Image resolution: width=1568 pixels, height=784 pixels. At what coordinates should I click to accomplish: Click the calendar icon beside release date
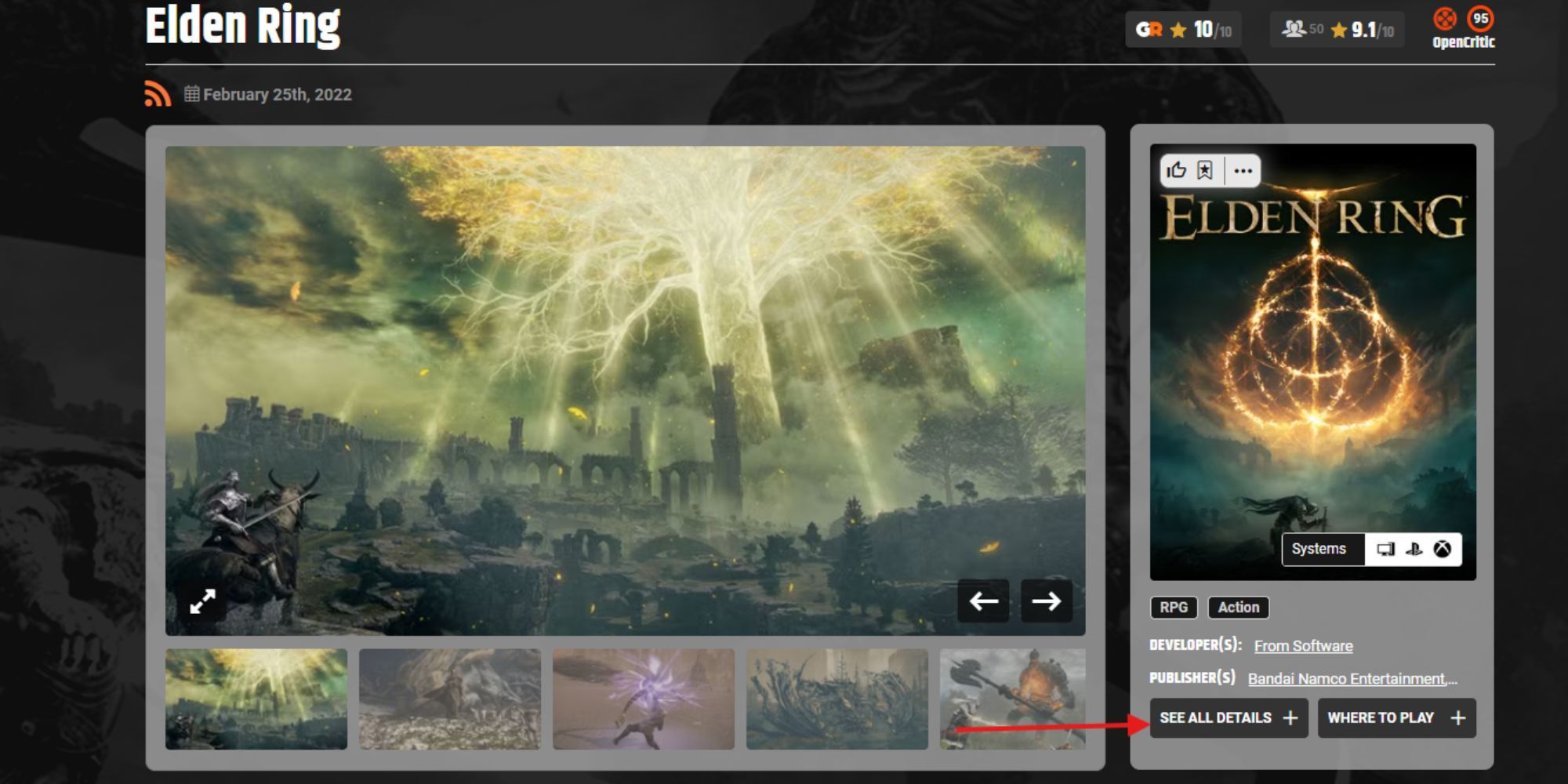tap(191, 94)
